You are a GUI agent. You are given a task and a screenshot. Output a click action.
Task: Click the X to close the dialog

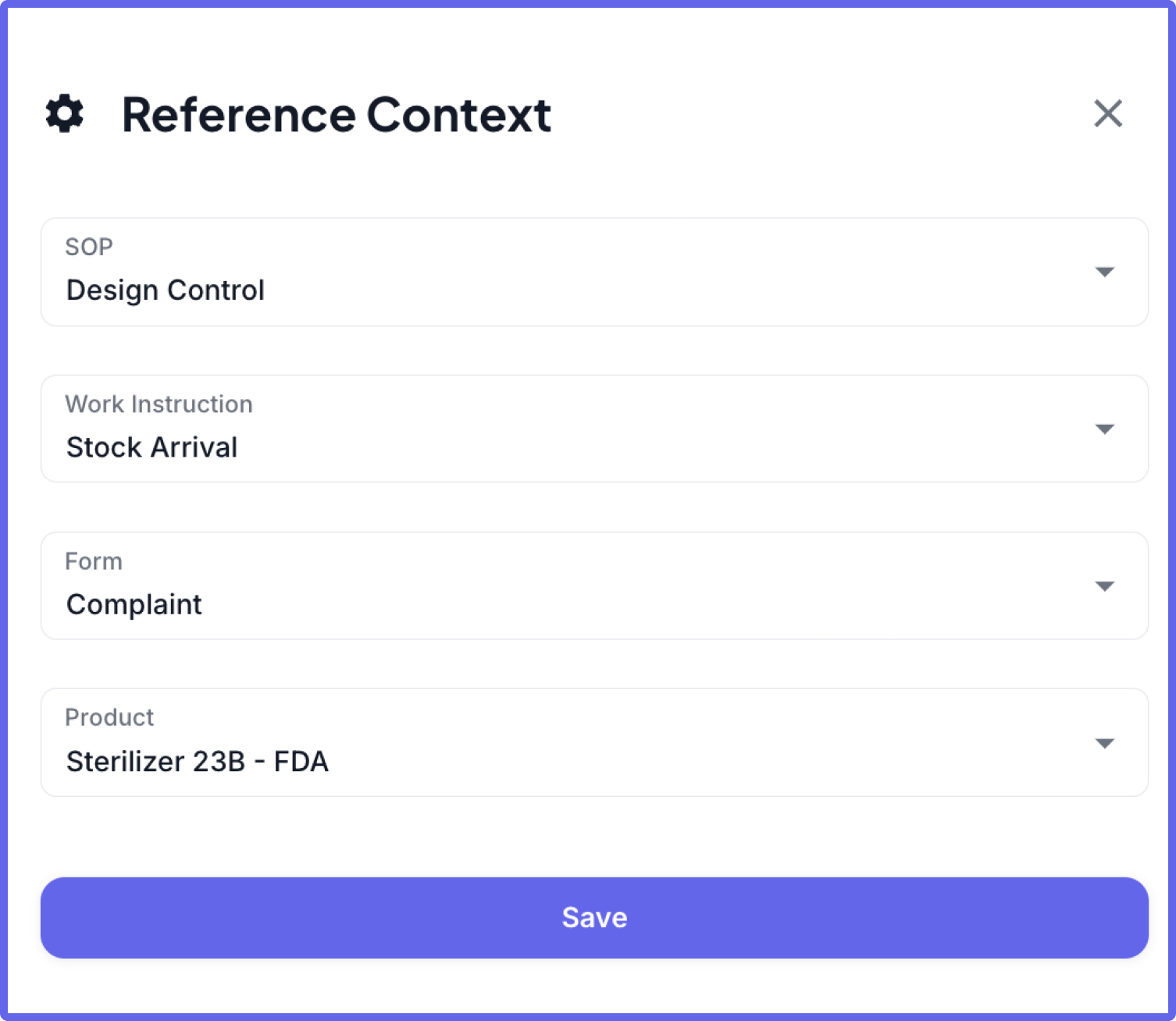[x=1108, y=114]
